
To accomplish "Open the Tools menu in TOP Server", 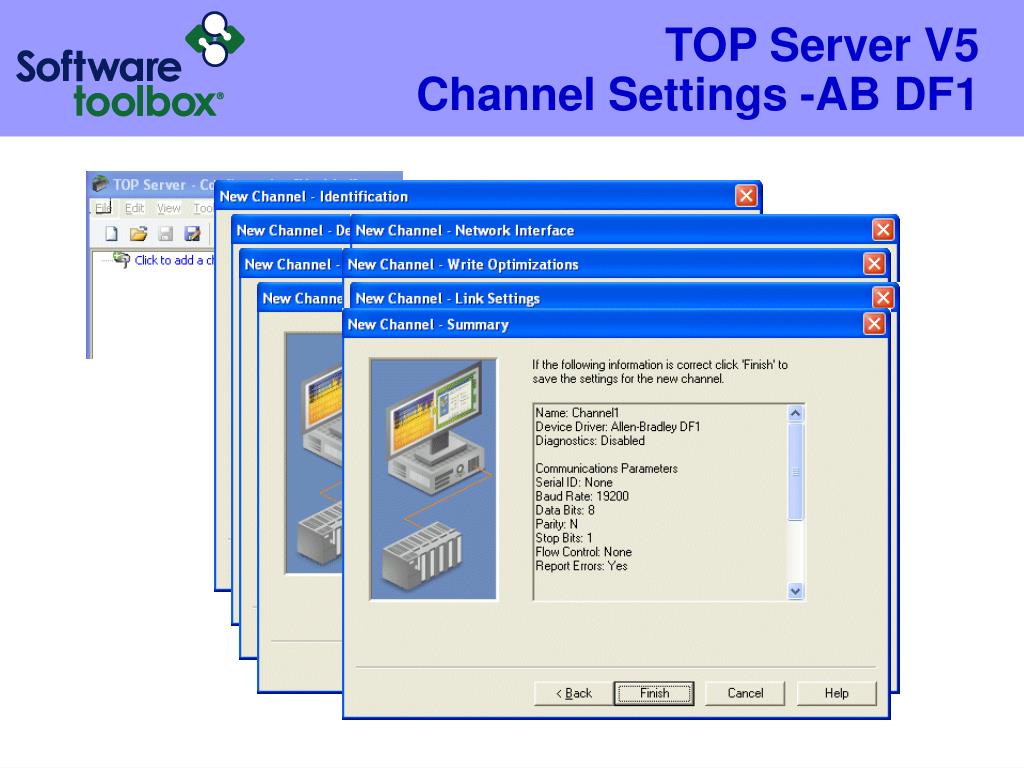I will pos(203,208).
